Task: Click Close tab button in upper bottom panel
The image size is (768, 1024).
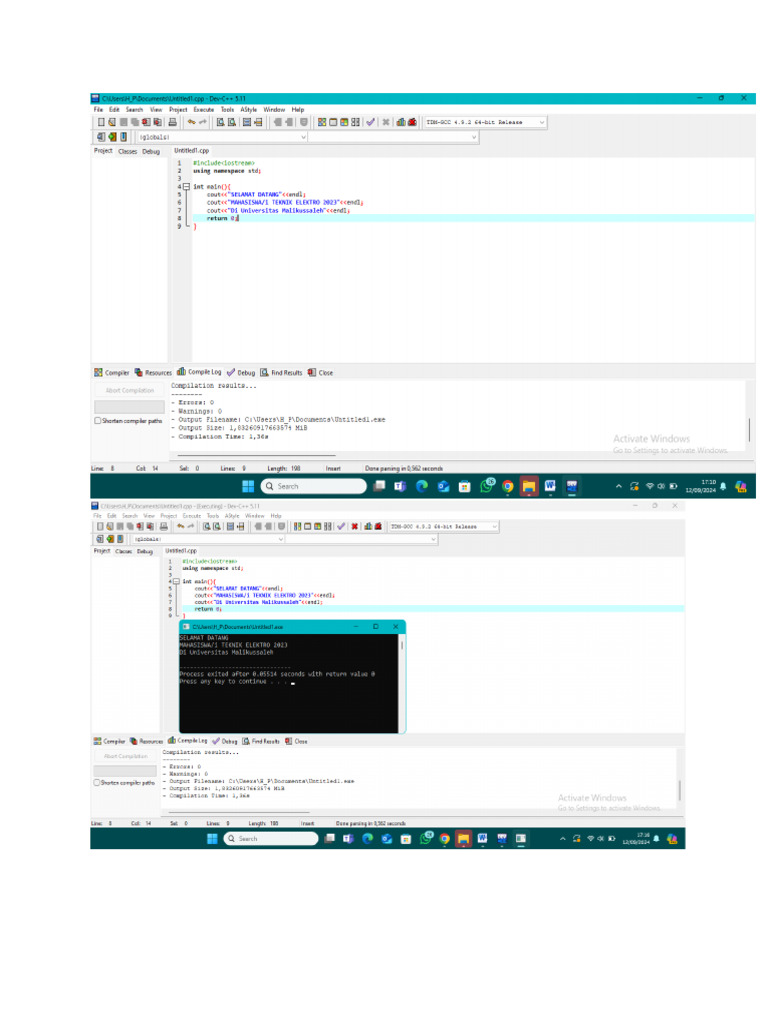Action: pos(321,372)
